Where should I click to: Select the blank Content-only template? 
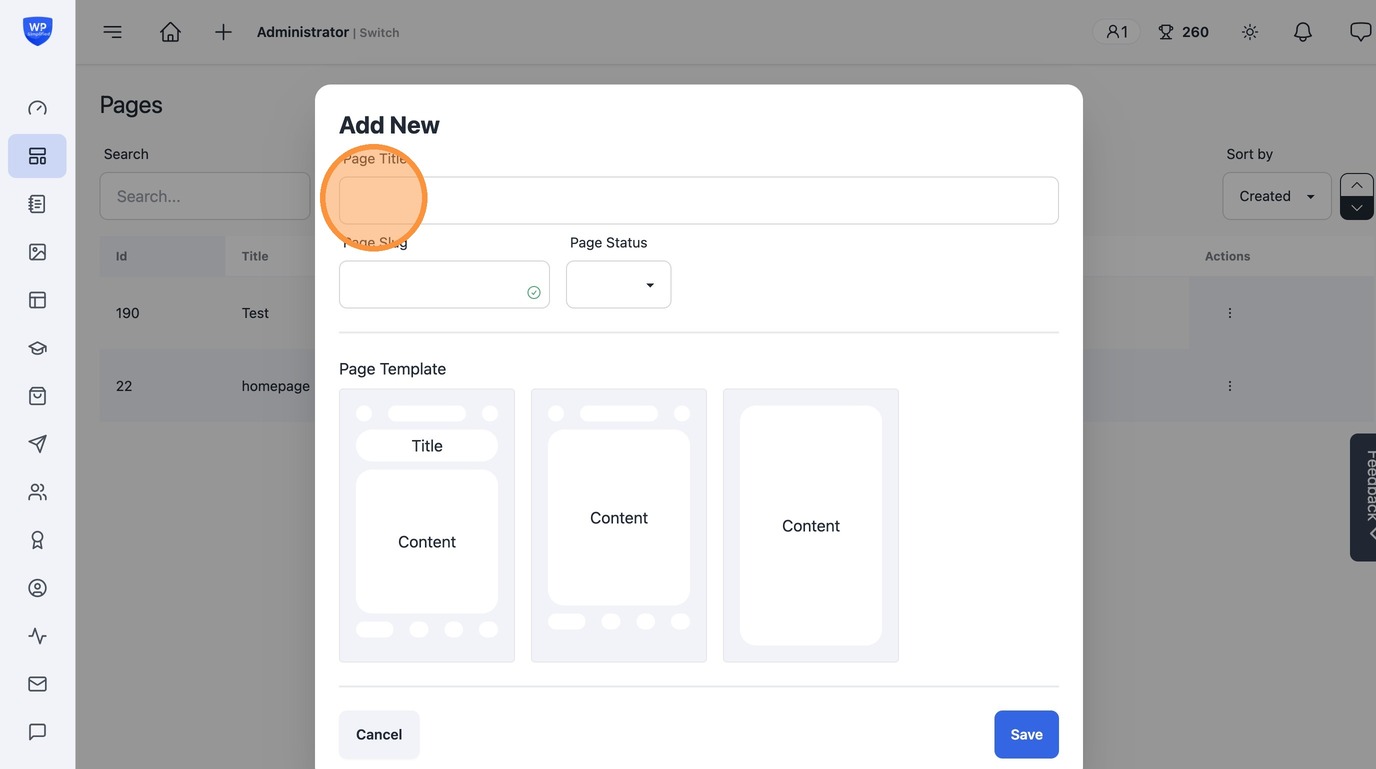pos(811,525)
